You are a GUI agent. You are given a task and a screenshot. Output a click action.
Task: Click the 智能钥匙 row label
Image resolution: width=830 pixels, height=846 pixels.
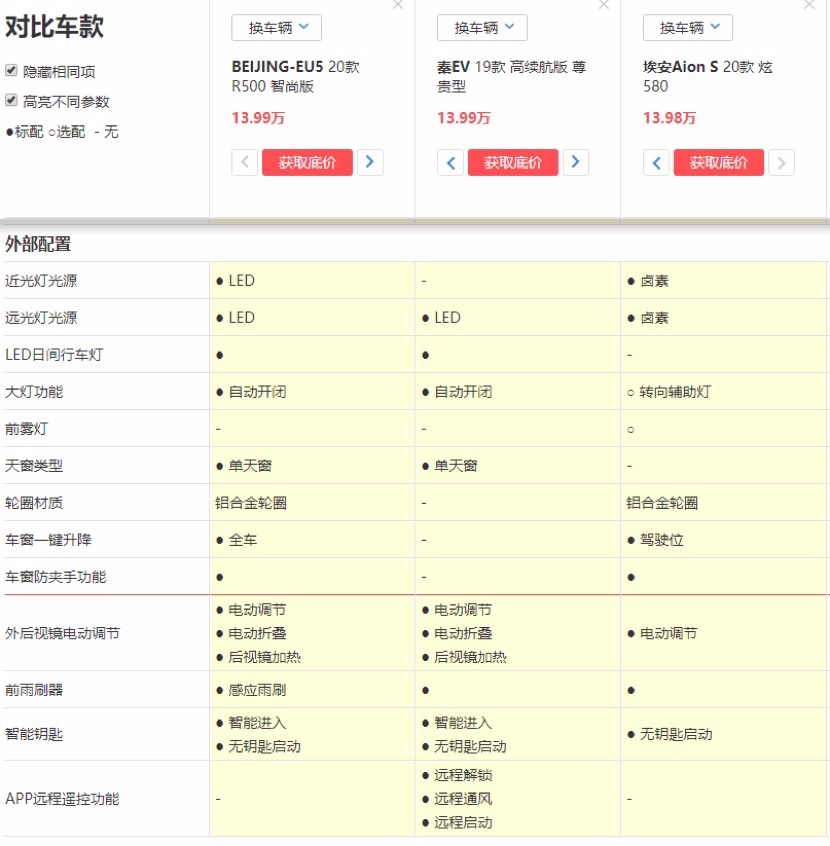[34, 734]
